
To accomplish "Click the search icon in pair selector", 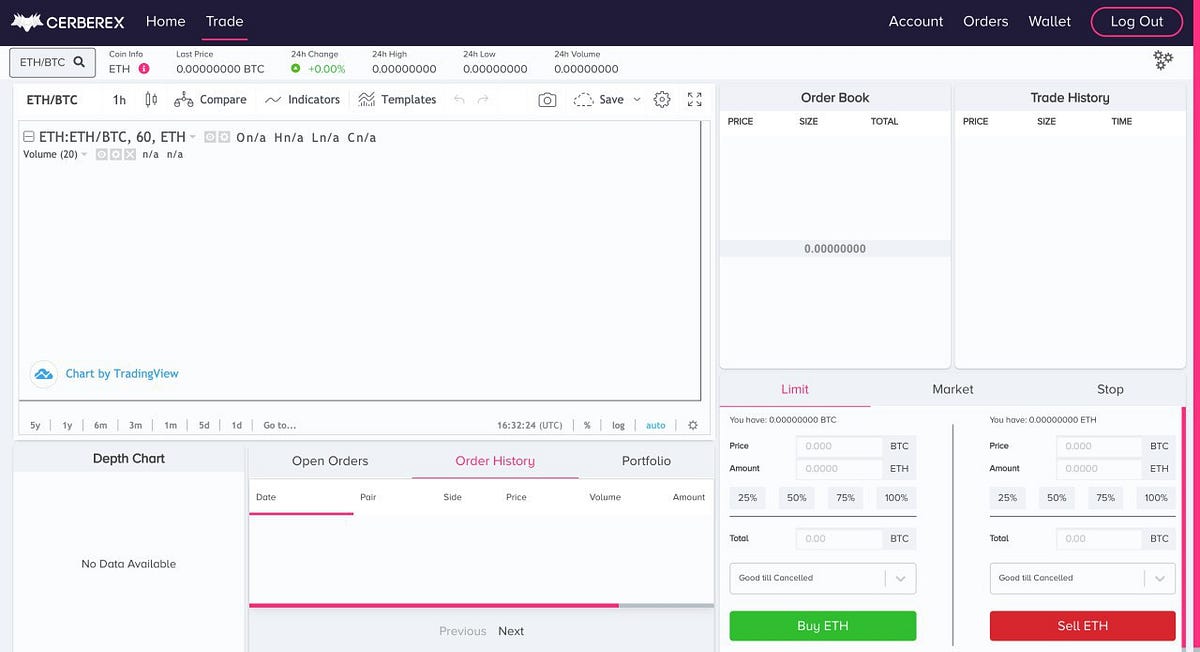I will coord(79,62).
